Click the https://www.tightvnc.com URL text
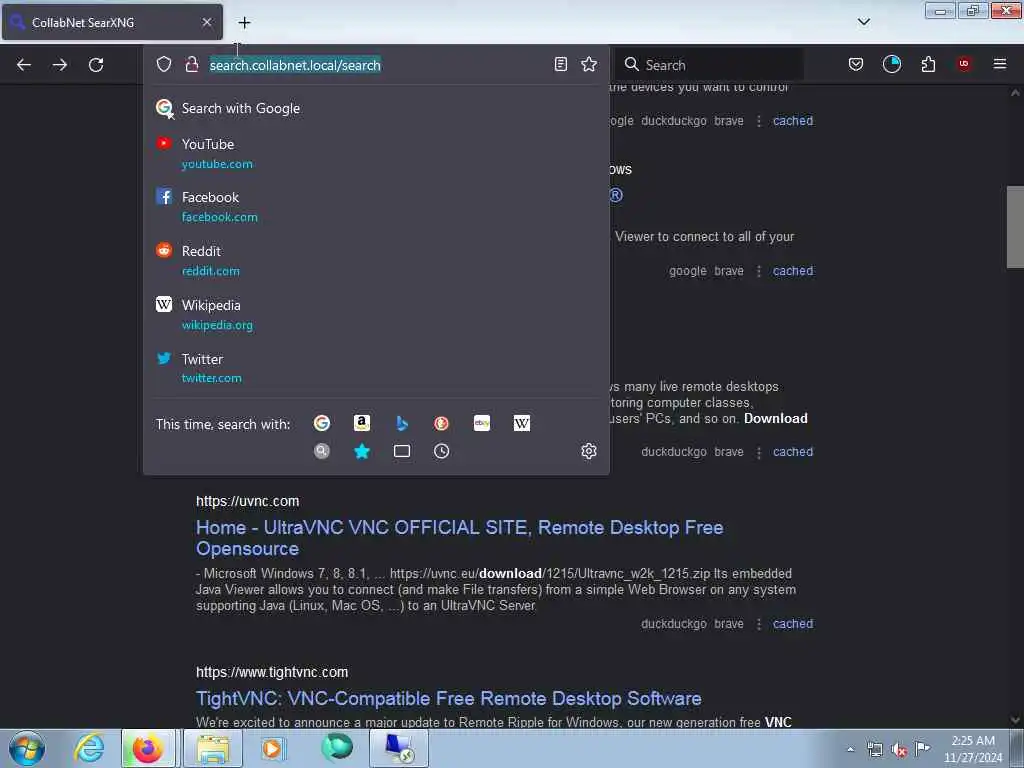The height and width of the screenshot is (768, 1024). pos(272,673)
